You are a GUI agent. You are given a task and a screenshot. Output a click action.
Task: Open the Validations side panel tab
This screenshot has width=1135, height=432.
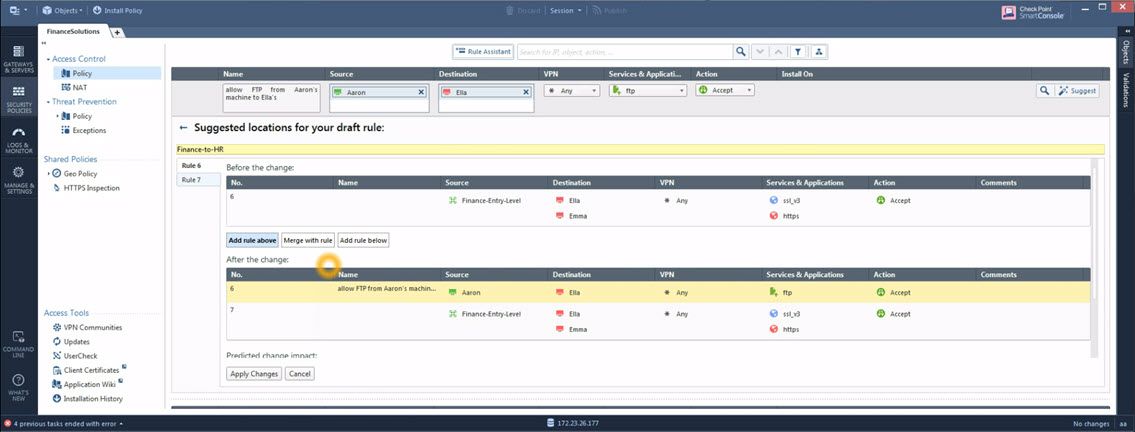tap(1126, 90)
